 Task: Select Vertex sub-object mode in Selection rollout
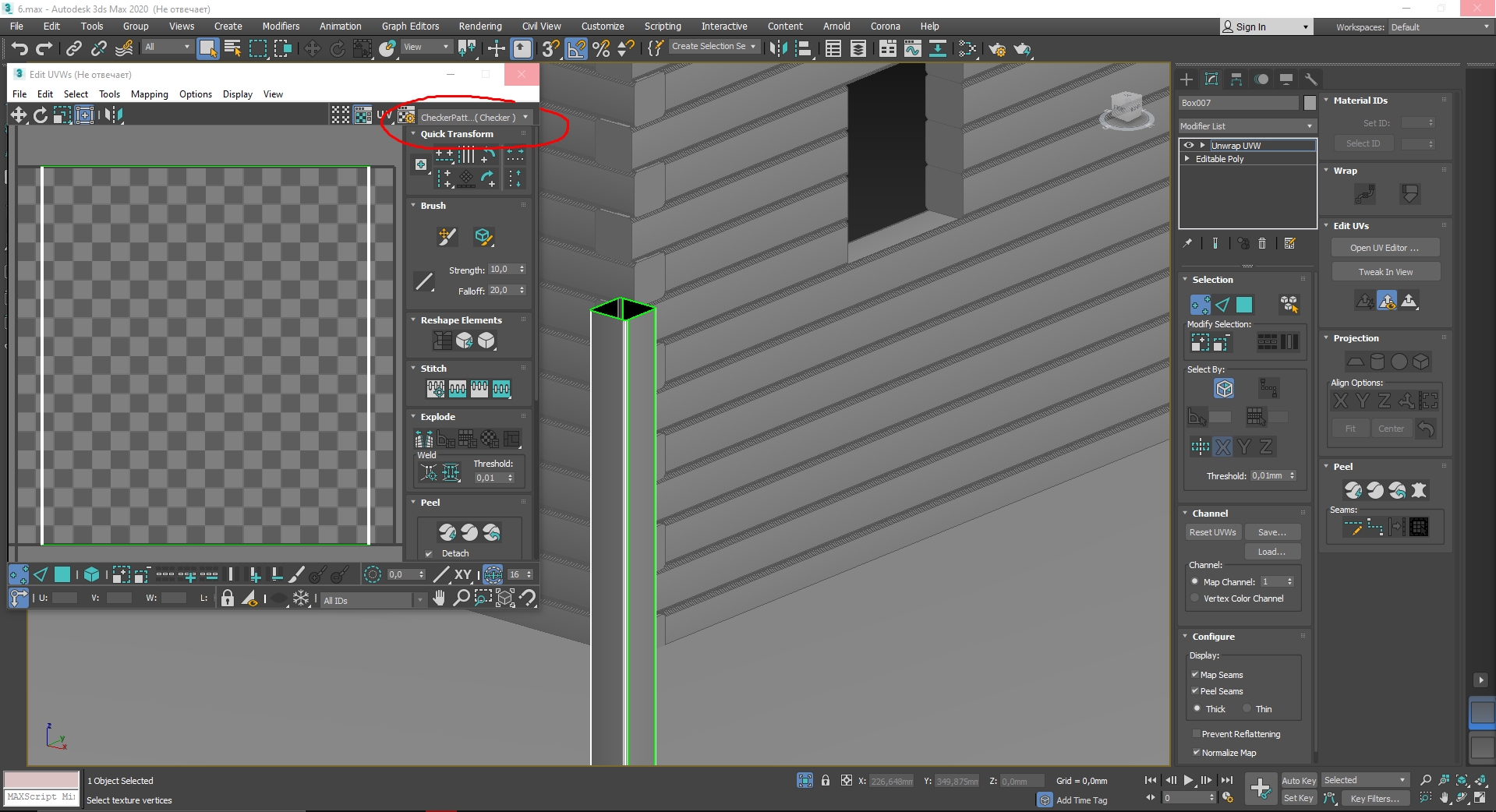coord(1200,305)
